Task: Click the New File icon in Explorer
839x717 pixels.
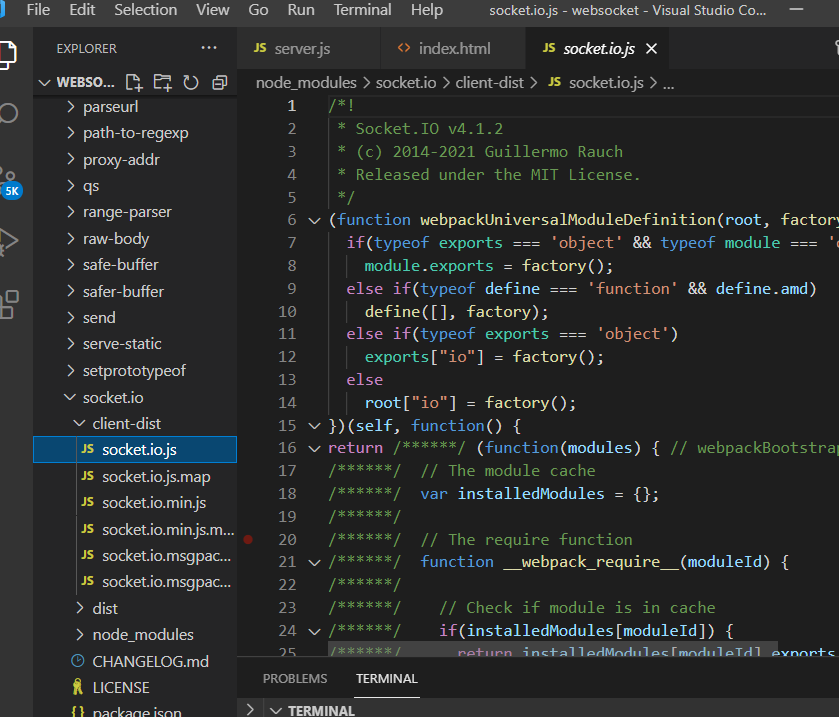Action: pos(133,82)
